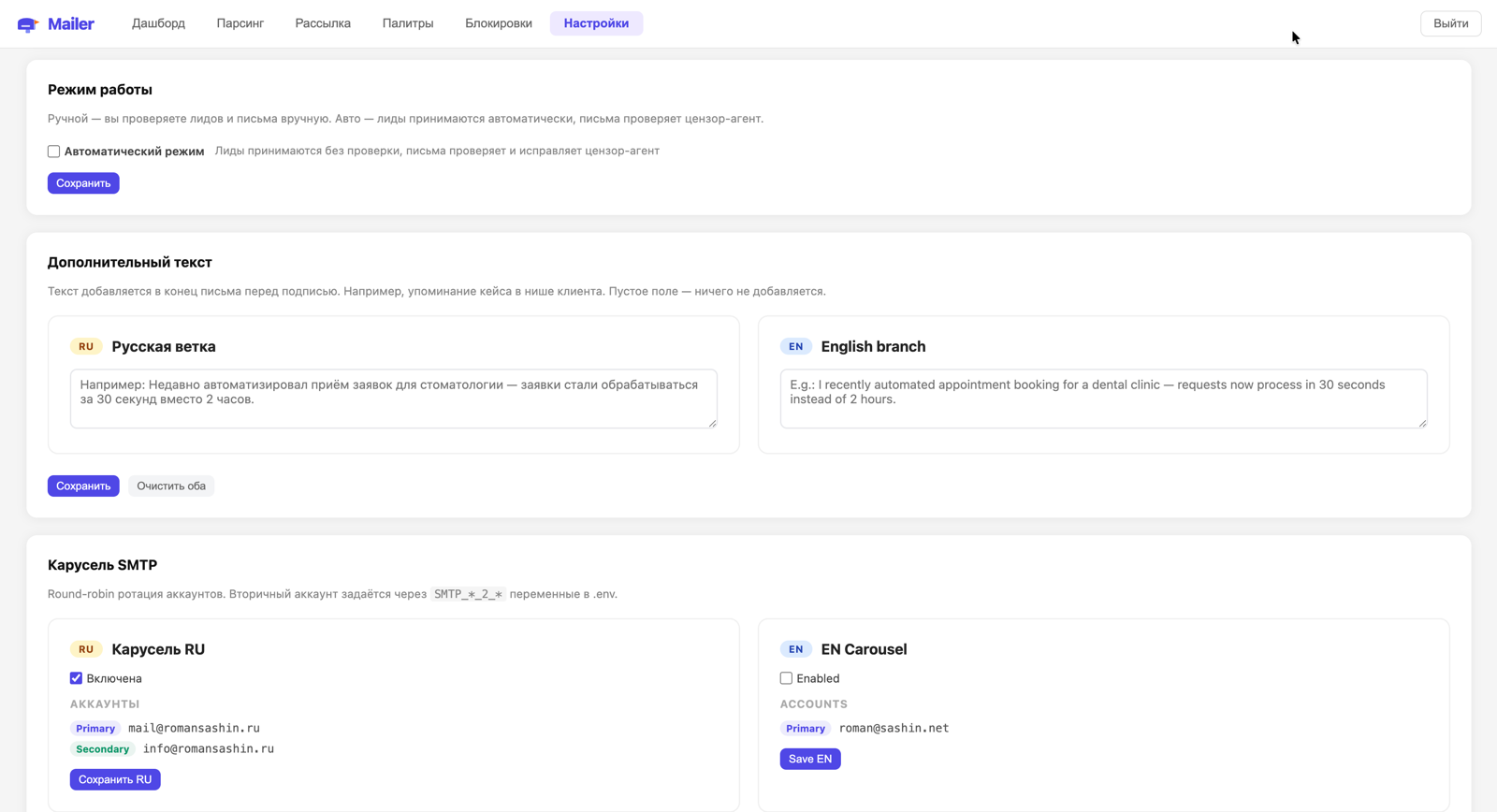Click the EN badge beside EN Carousel
Screen dimensions: 1497x812
[796, 649]
